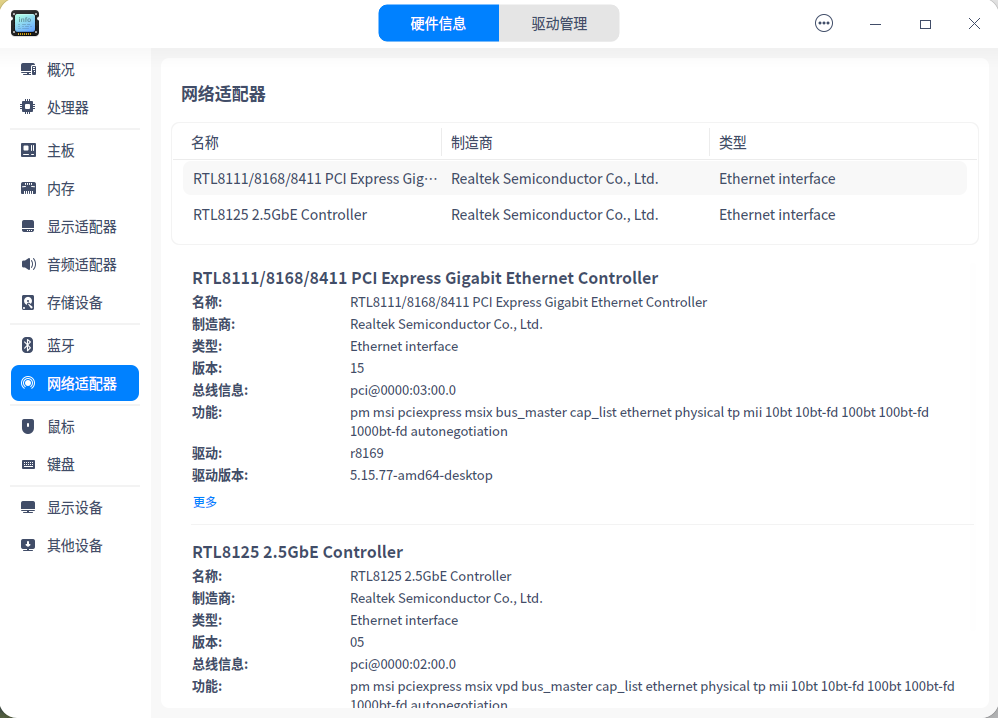Click version value 15
This screenshot has width=998, height=718.
pos(357,369)
